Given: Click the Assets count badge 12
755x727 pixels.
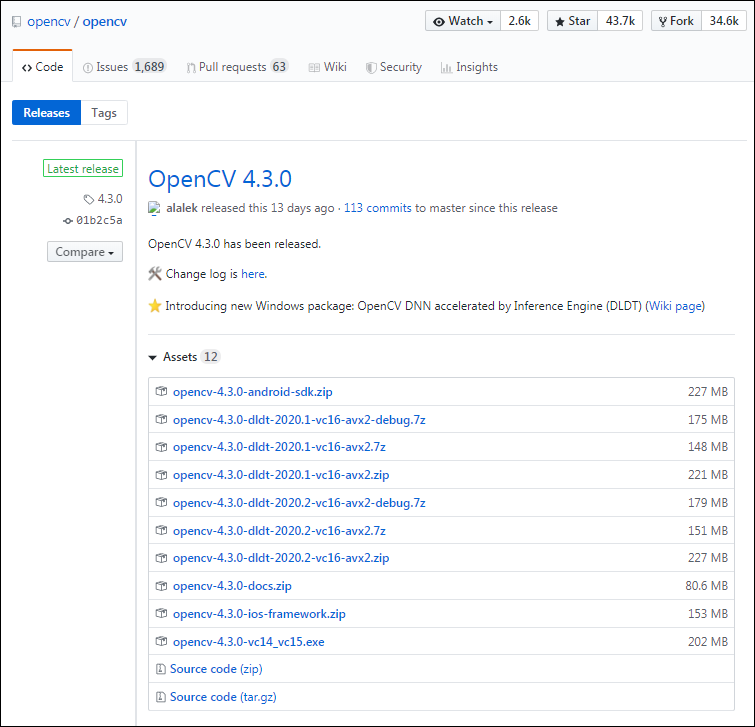Looking at the screenshot, I should click(x=210, y=357).
